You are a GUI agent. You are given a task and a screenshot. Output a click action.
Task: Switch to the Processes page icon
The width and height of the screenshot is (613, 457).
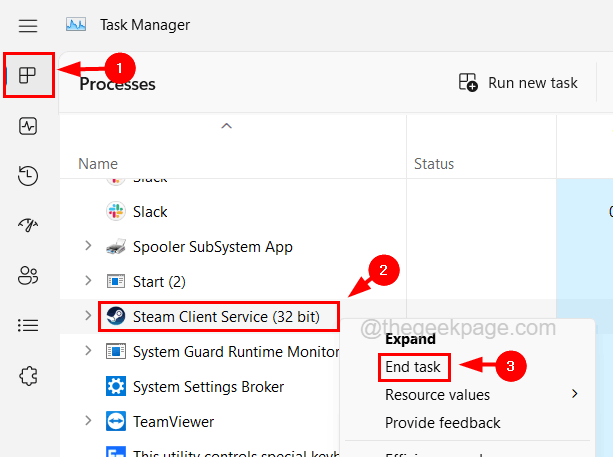pyautogui.click(x=28, y=75)
